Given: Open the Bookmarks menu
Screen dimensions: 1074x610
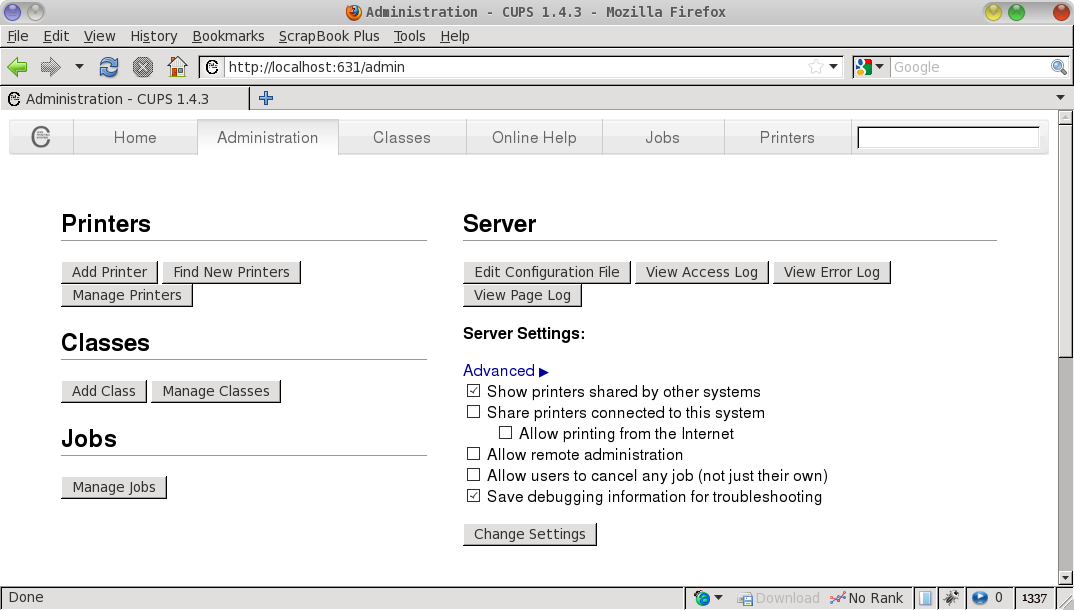Looking at the screenshot, I should (x=228, y=36).
